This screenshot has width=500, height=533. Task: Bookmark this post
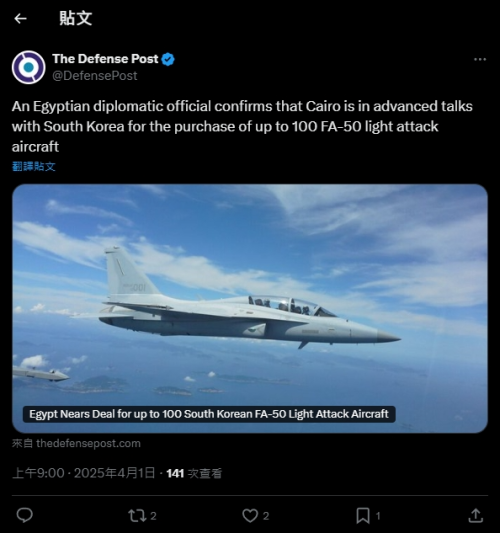click(363, 516)
